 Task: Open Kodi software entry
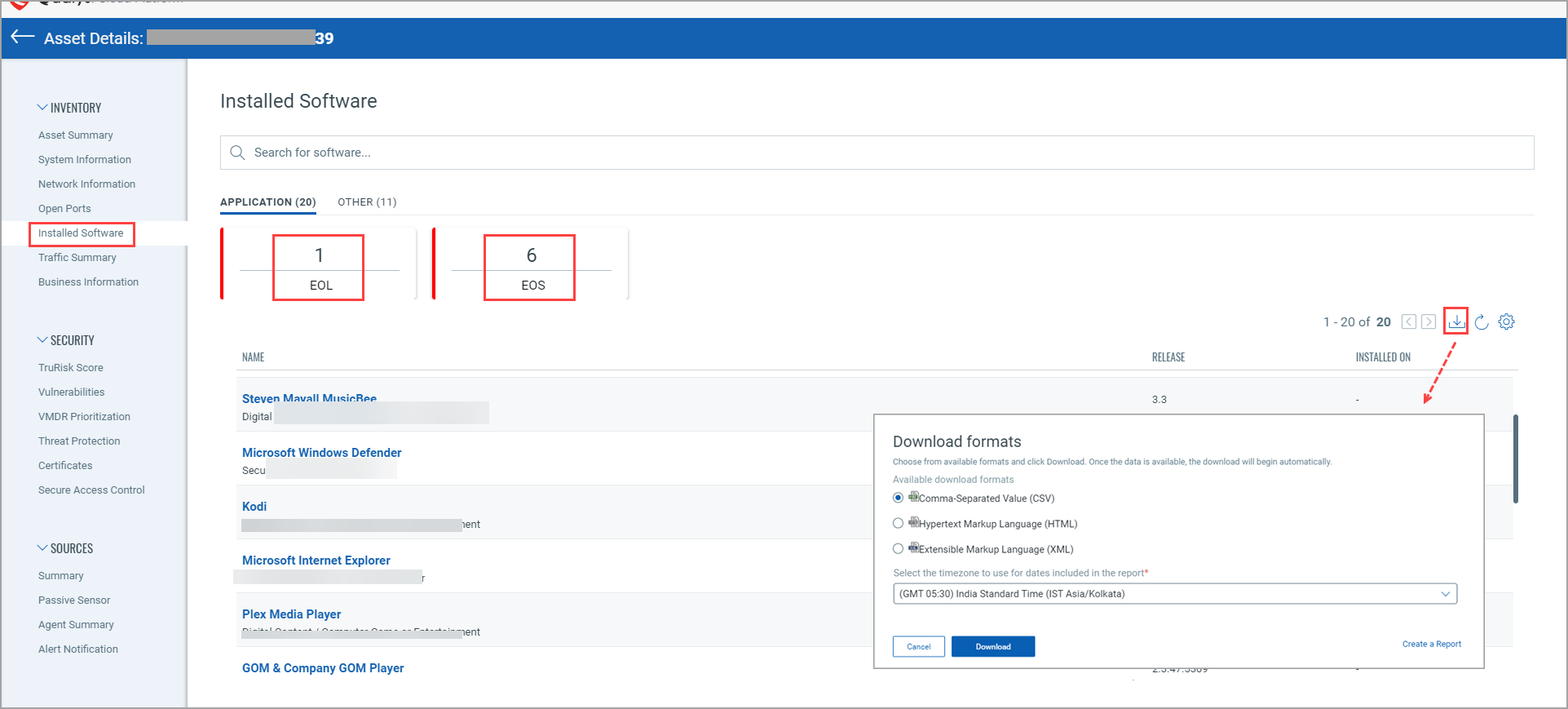pyautogui.click(x=254, y=507)
